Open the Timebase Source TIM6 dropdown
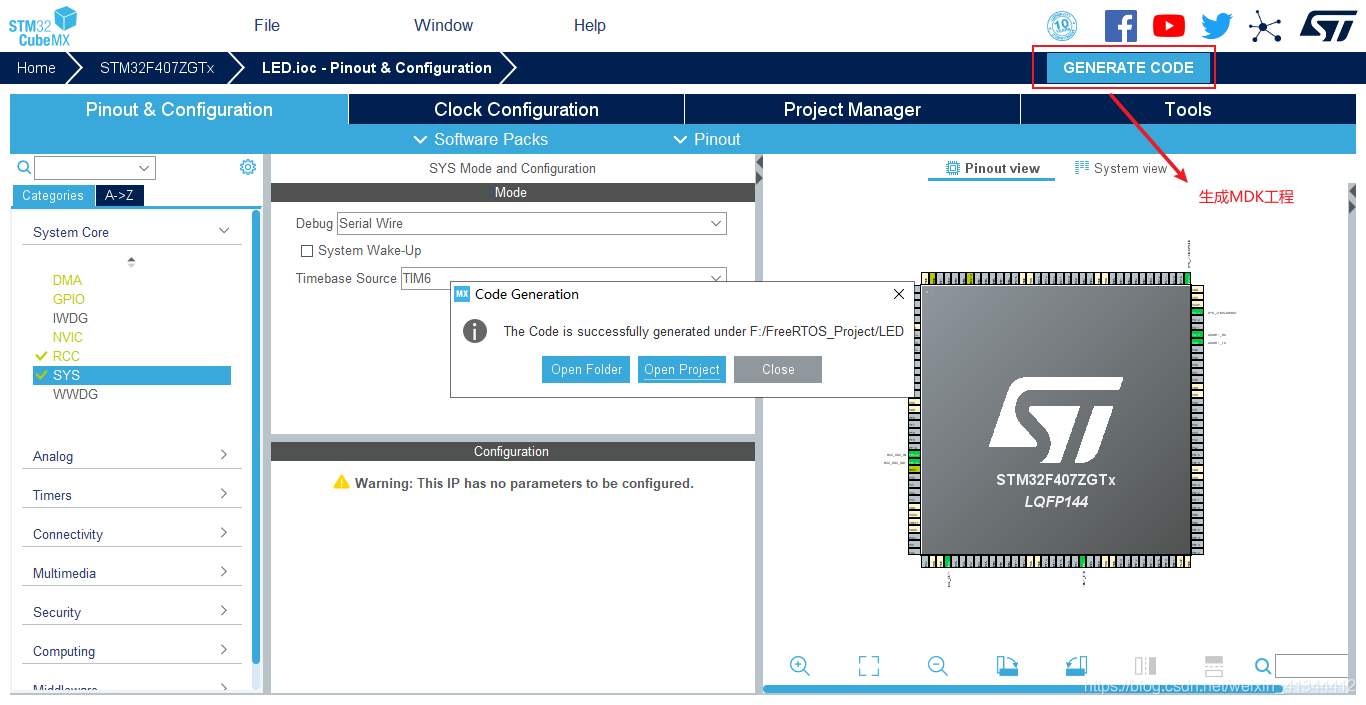The width and height of the screenshot is (1366, 705). click(x=564, y=278)
